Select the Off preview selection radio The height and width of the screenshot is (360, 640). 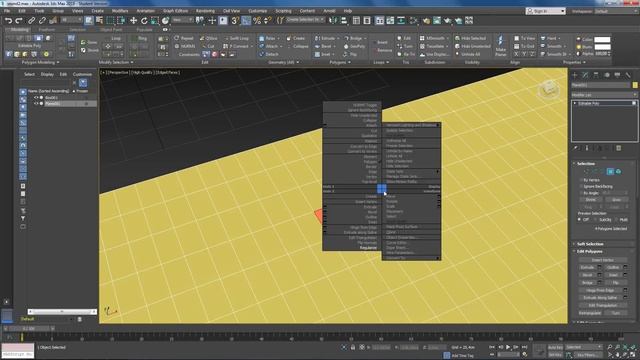tap(579, 220)
